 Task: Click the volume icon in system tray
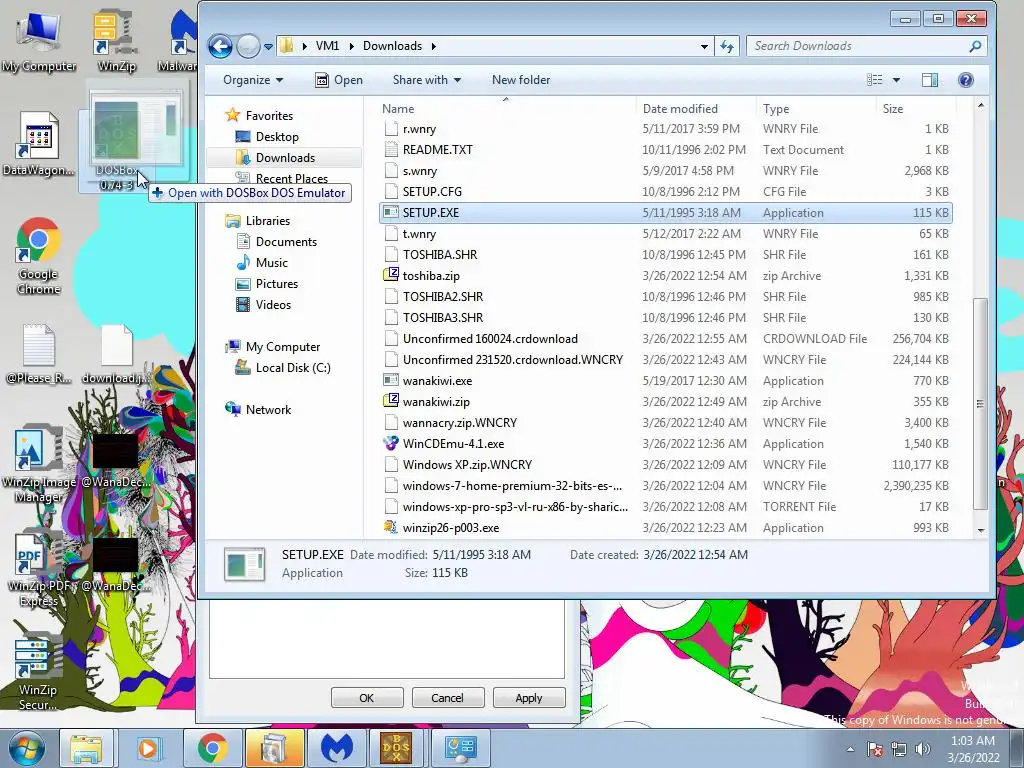pos(922,748)
